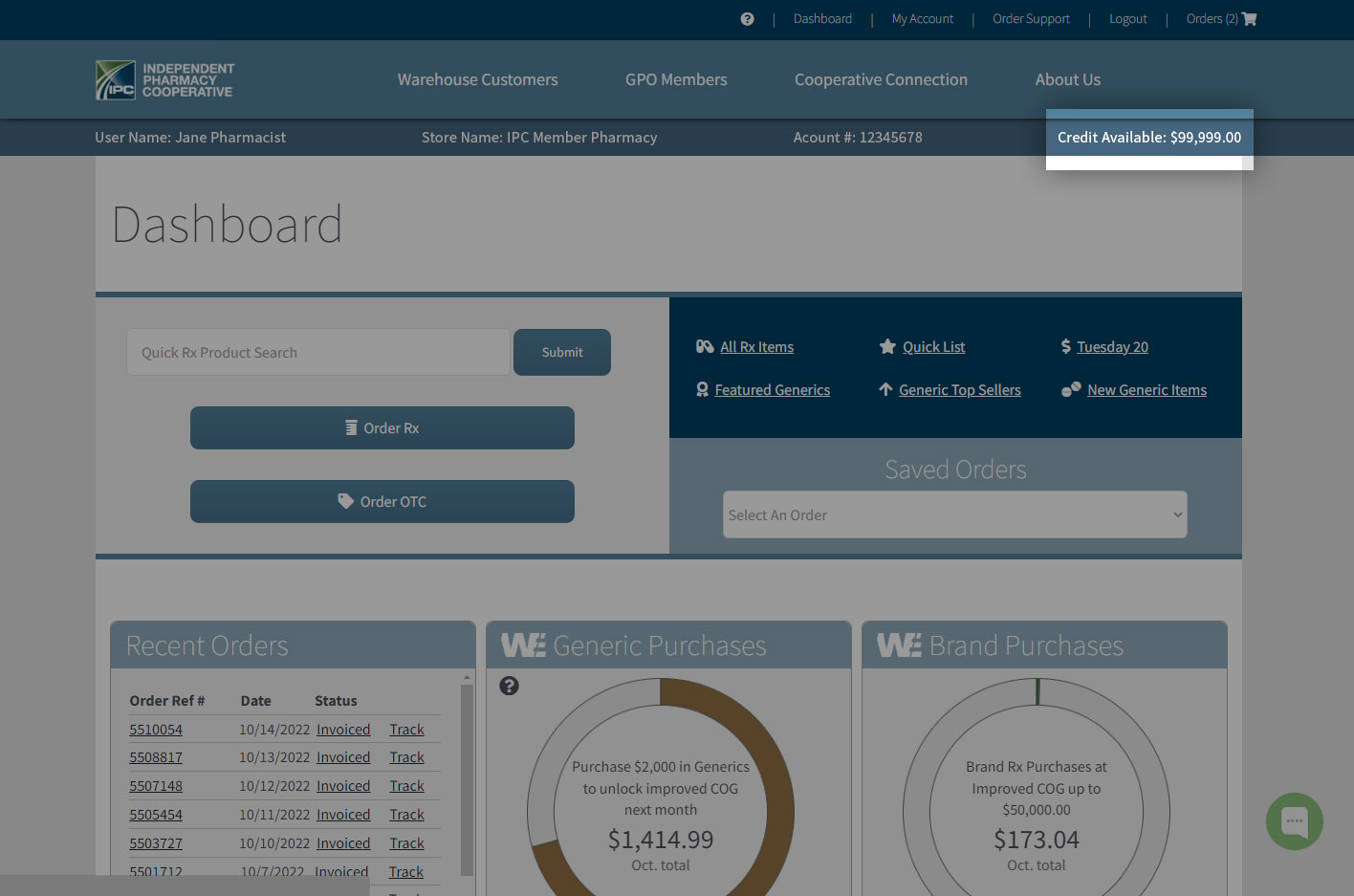Track order 5510054

coord(407,730)
